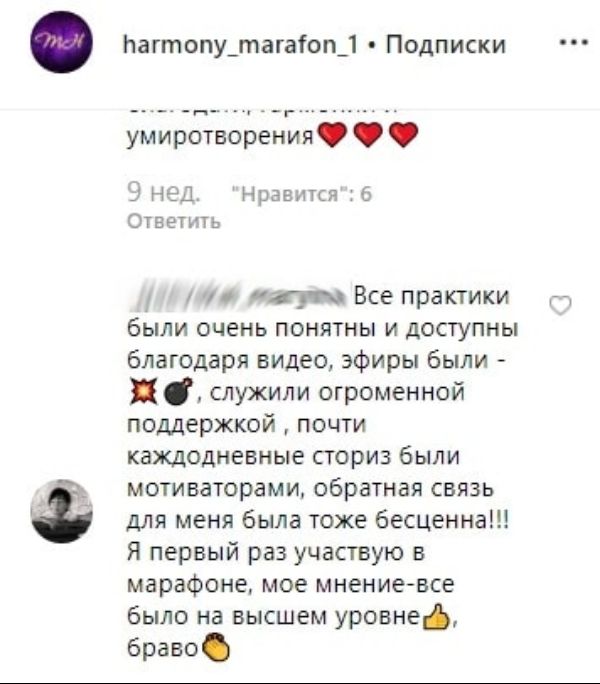Click the comment text starting Все практики

(323, 472)
